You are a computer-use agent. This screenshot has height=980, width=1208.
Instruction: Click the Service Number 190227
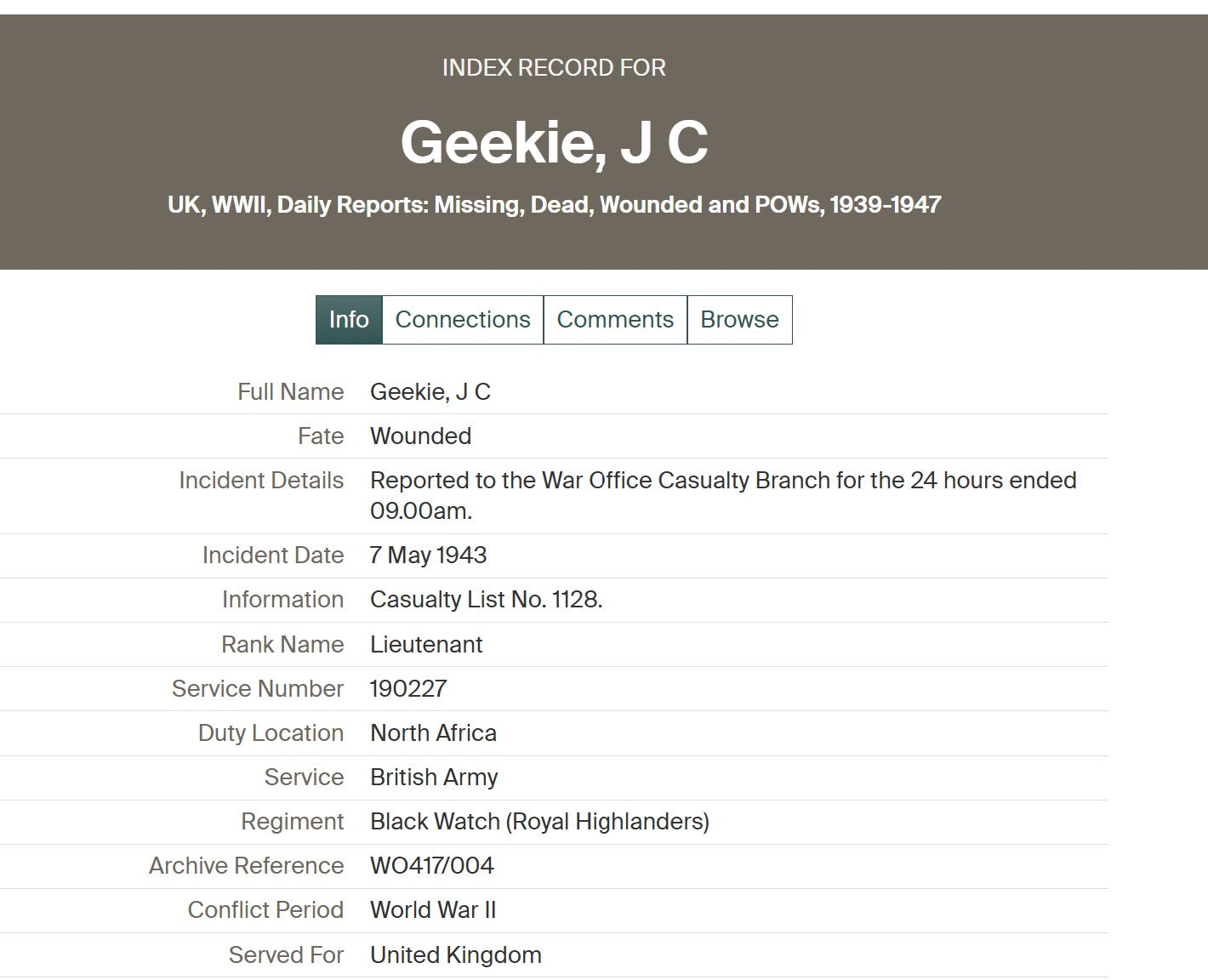click(408, 689)
